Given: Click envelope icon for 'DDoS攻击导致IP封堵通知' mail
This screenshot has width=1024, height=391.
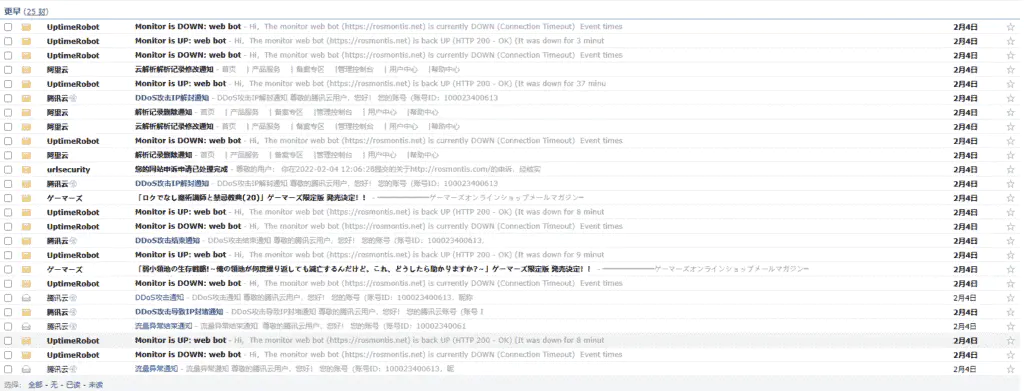Looking at the screenshot, I should (x=27, y=312).
